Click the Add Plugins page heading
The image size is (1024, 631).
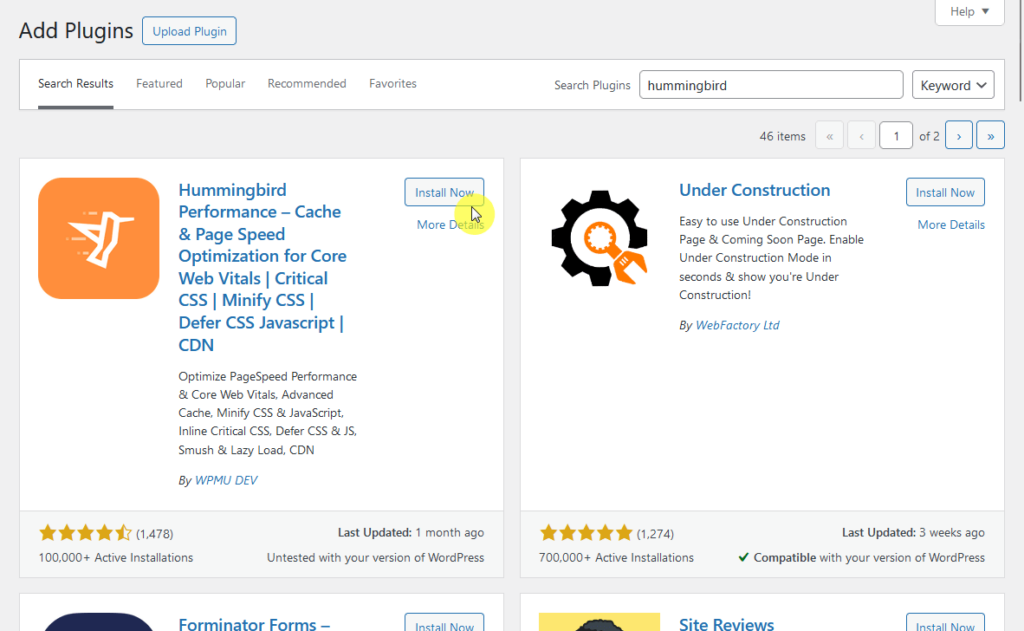tap(76, 31)
